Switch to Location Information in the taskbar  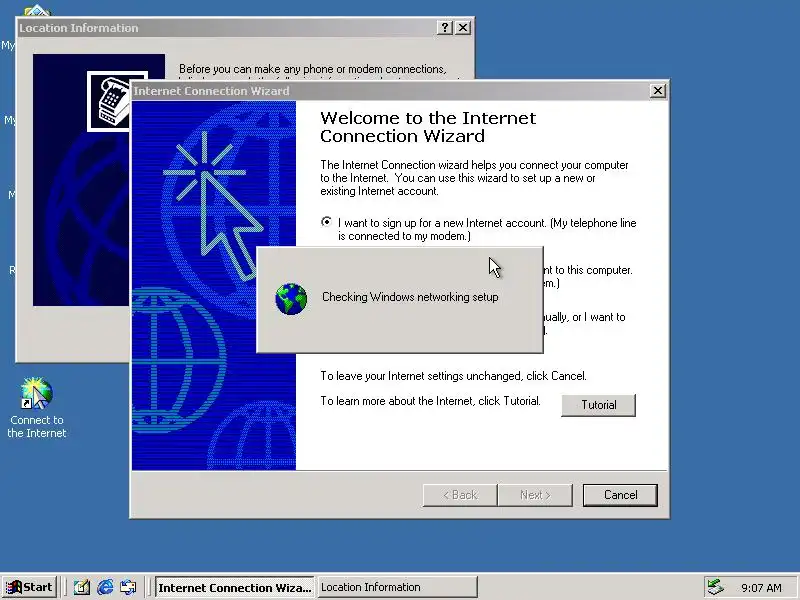tap(397, 587)
